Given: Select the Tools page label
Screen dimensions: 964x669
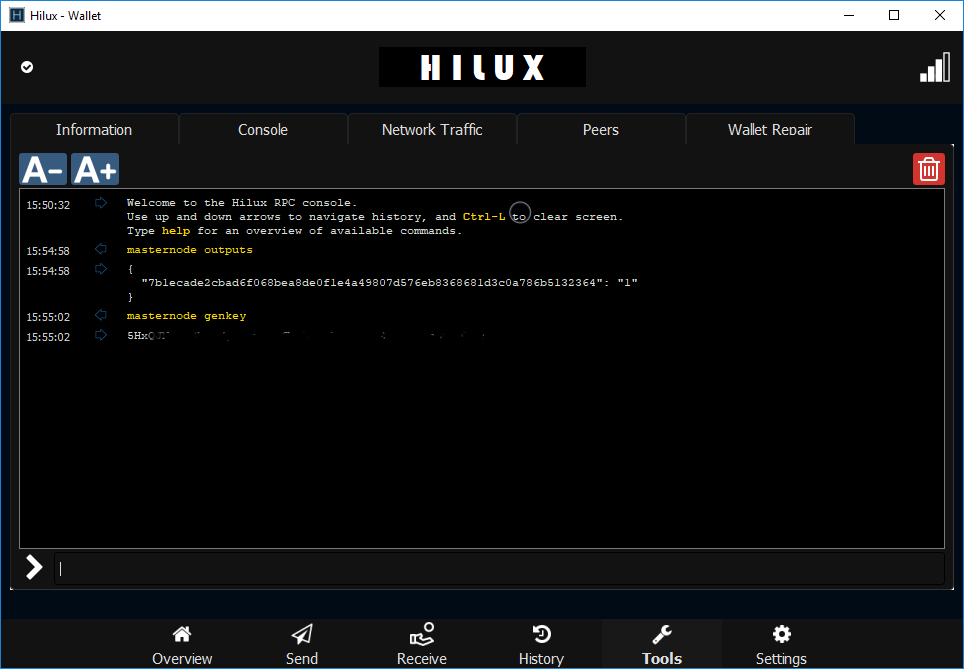Looking at the screenshot, I should [x=662, y=659].
